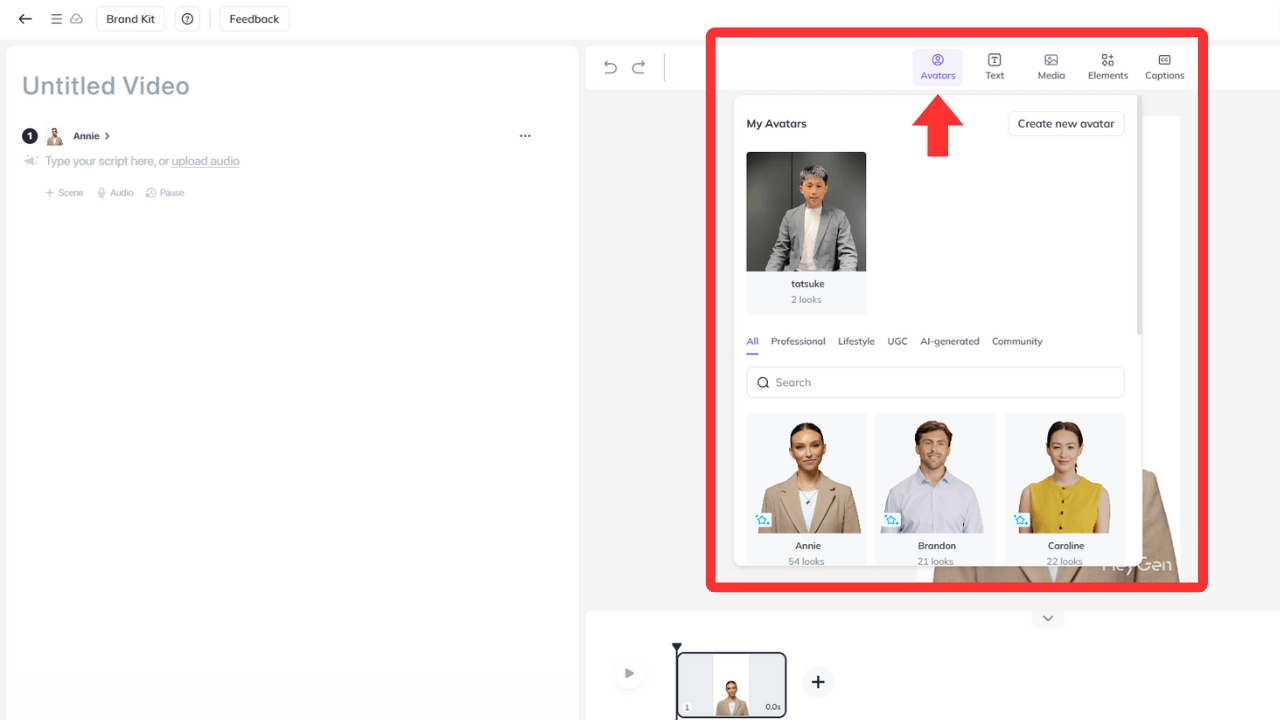This screenshot has width=1280, height=720.
Task: Go back with the left arrow
Action: tap(25, 19)
